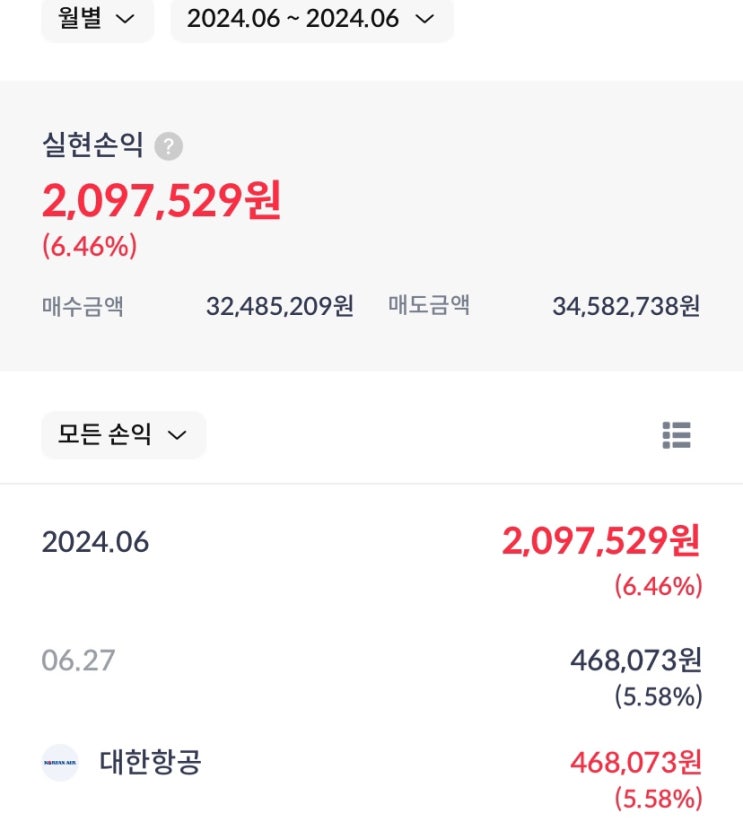Open the 월별 period type dropdown
The width and height of the screenshot is (743, 831).
(x=98, y=19)
